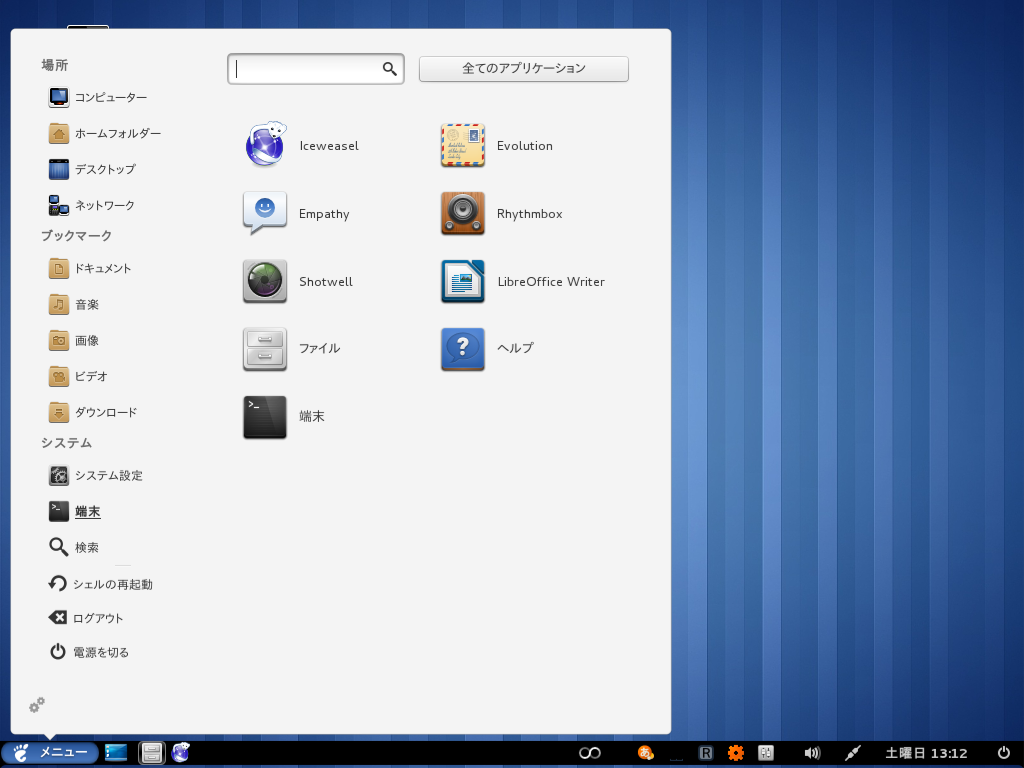The image size is (1024, 768).
Task: Click the power icon in panel
Action: coord(1004,752)
